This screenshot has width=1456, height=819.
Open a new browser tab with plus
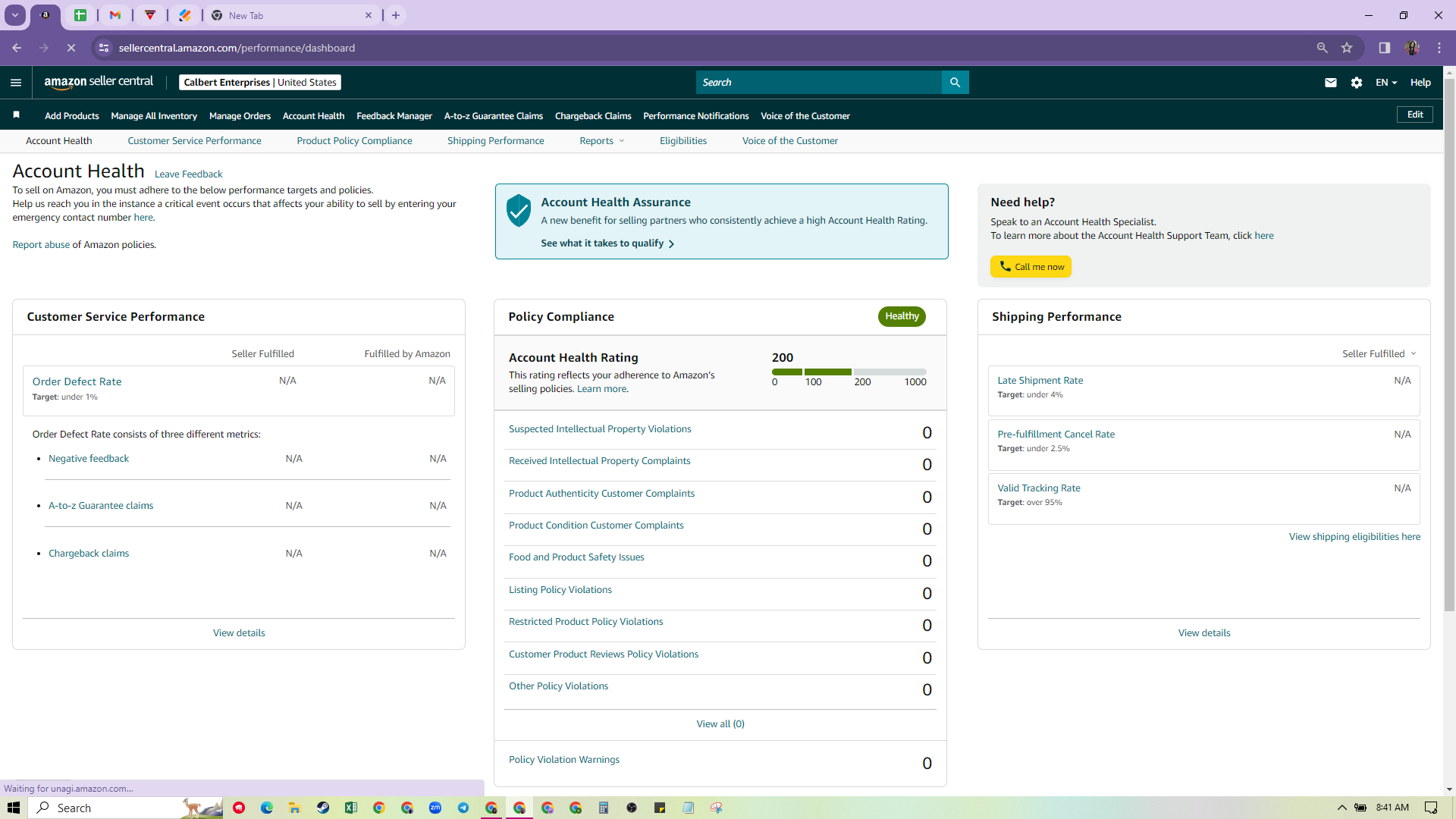pyautogui.click(x=396, y=15)
